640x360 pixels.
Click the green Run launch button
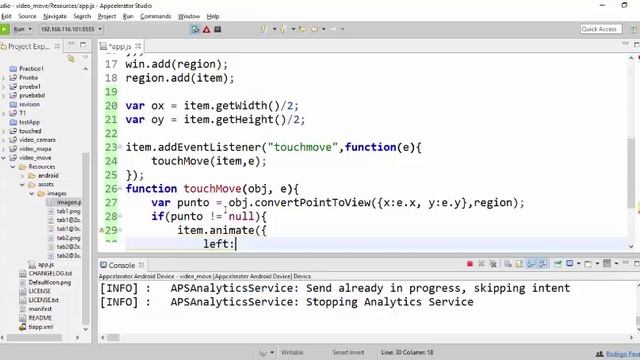click(4, 29)
